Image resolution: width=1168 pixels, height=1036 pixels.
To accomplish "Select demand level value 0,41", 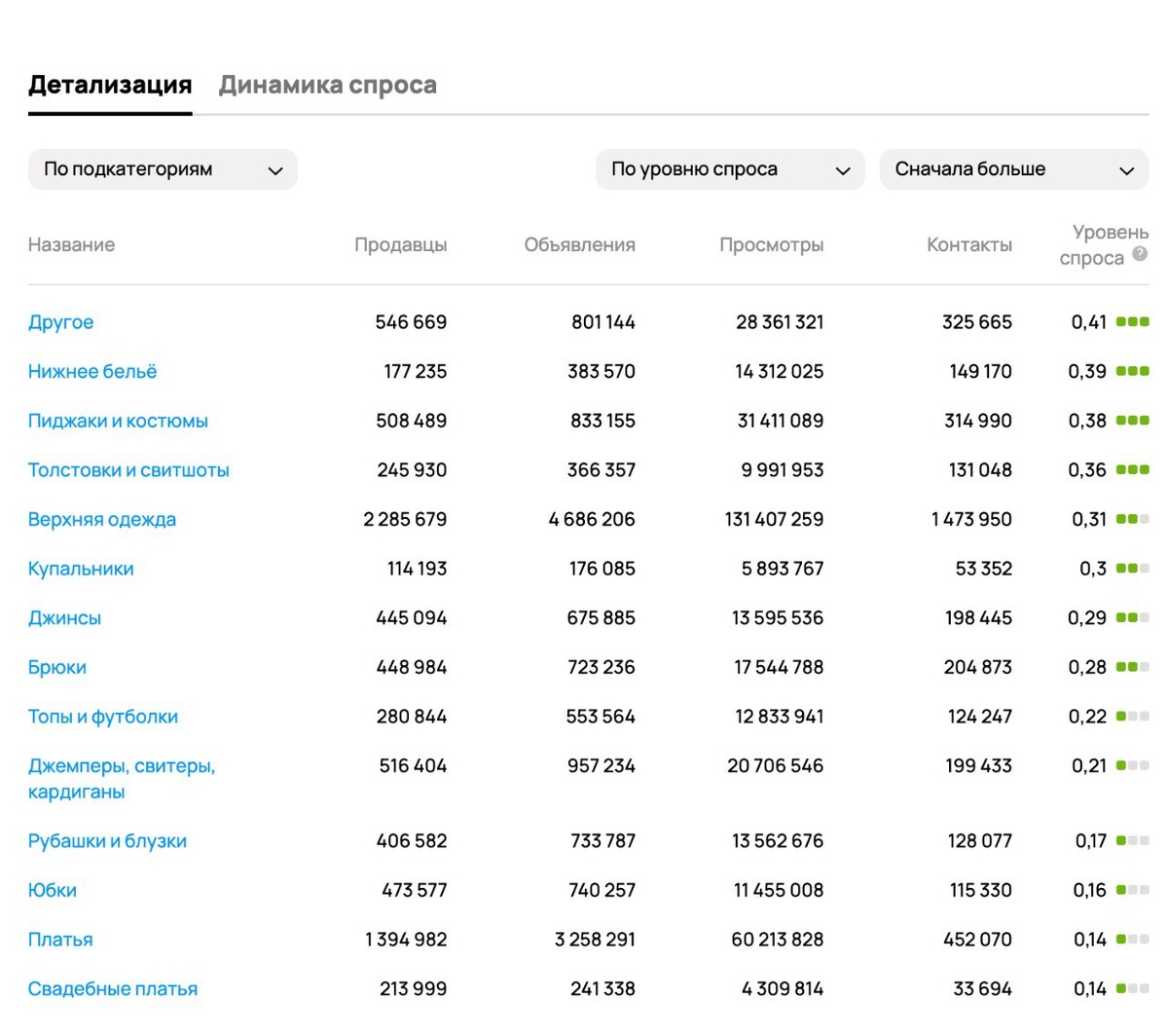I will pyautogui.click(x=1088, y=322).
